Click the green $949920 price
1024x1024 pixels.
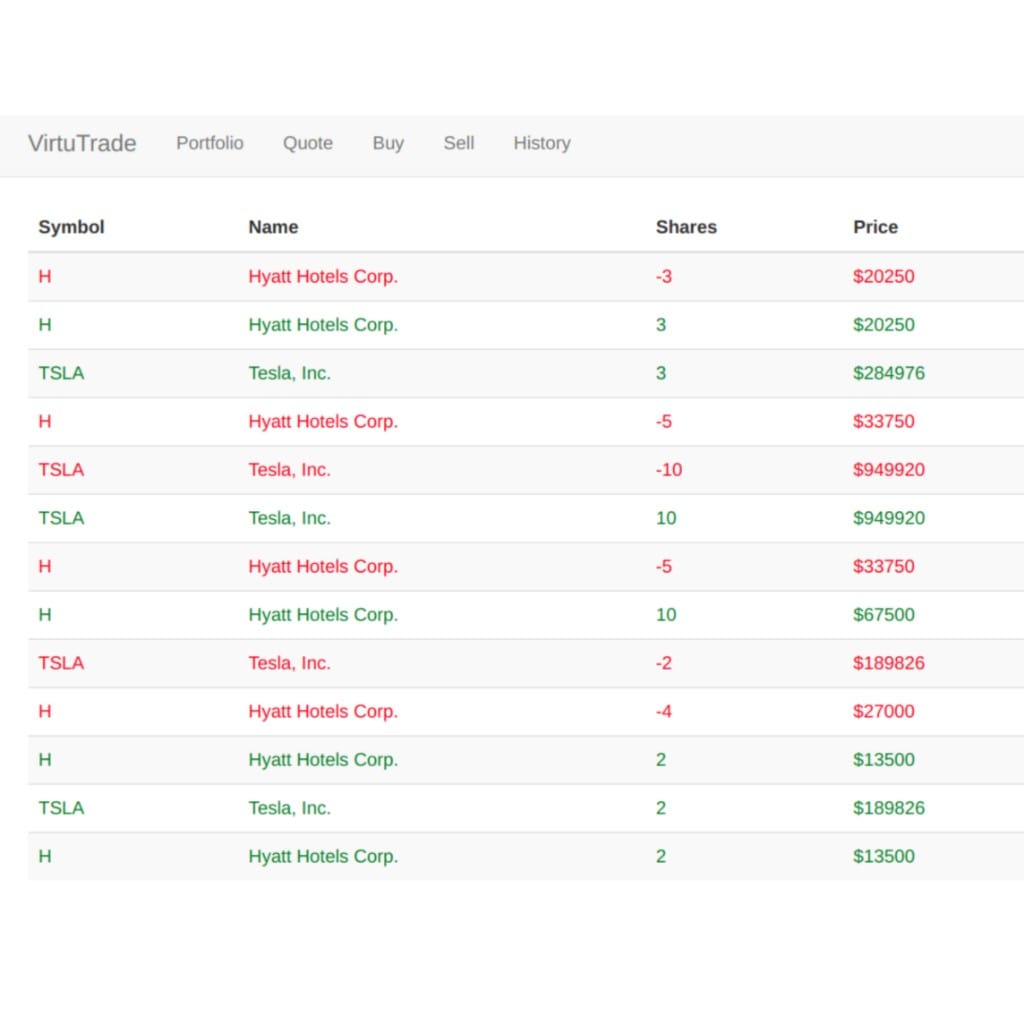(x=888, y=518)
